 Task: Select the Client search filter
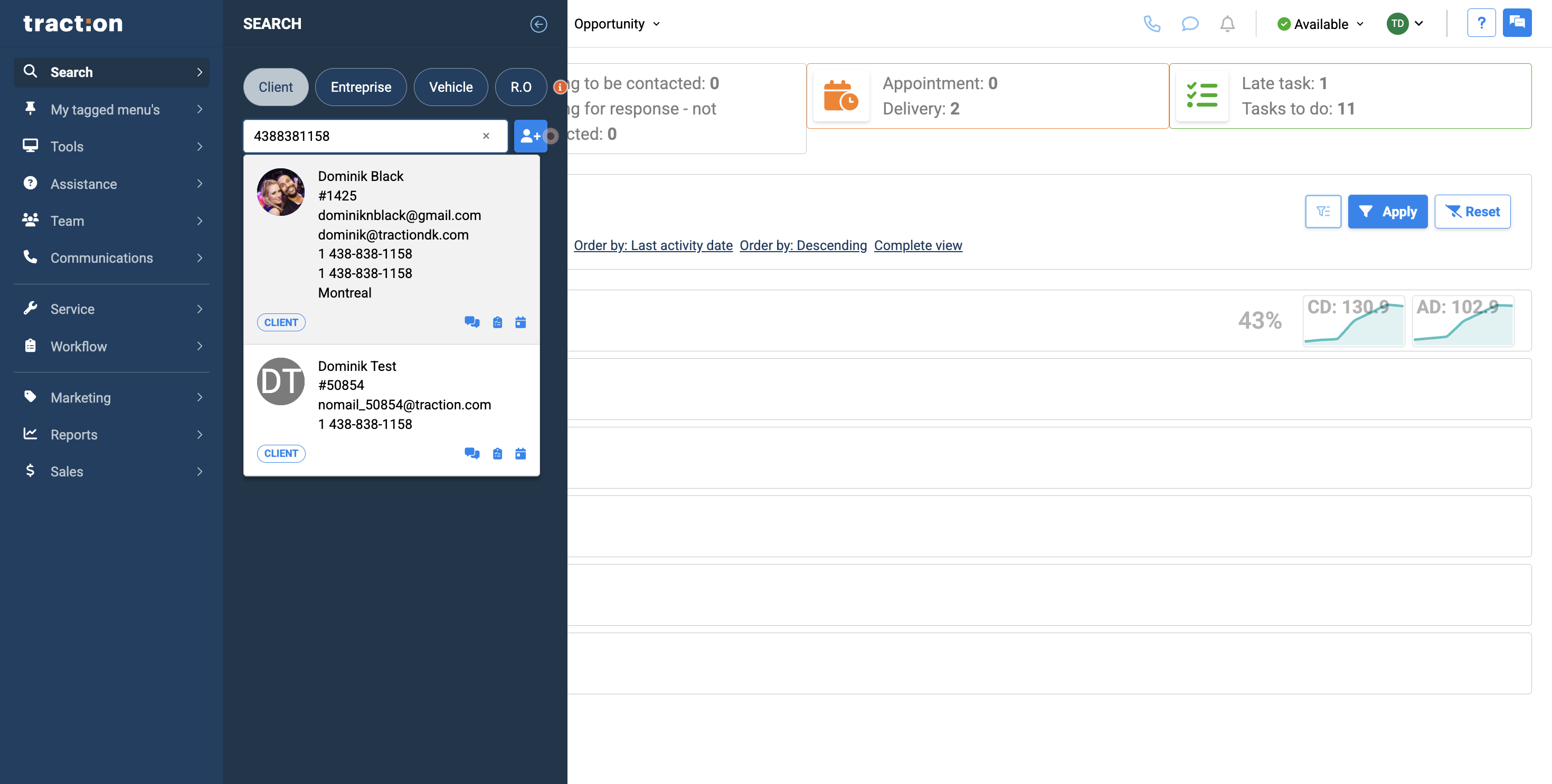pyautogui.click(x=276, y=87)
